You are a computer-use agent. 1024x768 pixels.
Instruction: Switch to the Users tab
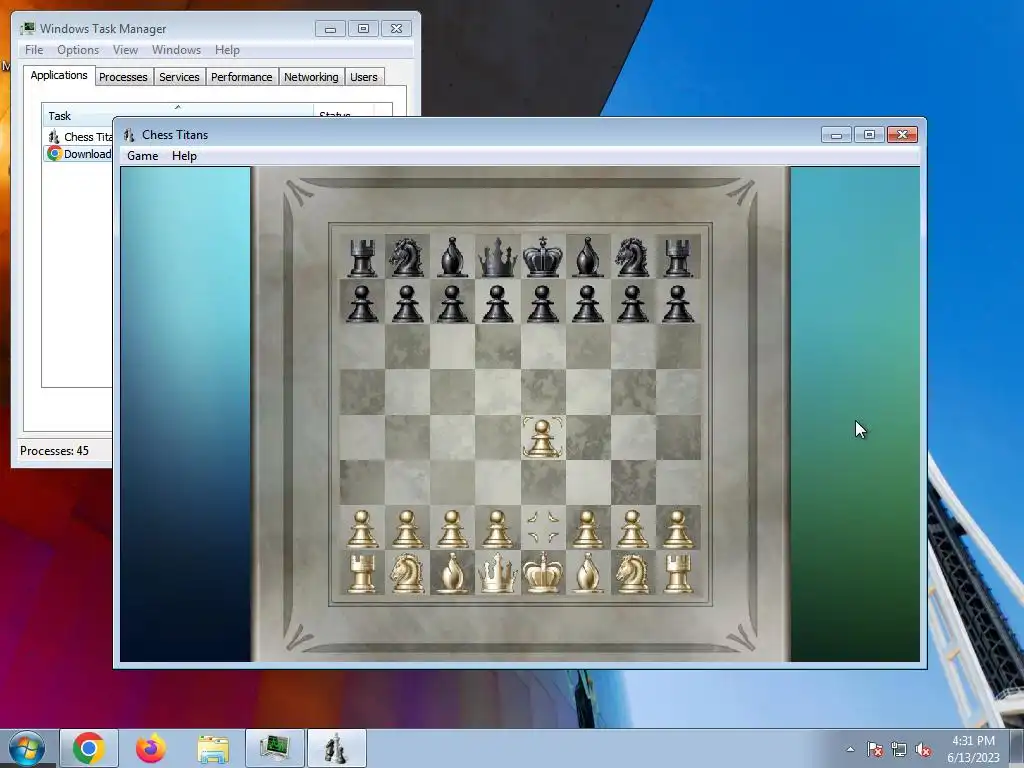(364, 77)
